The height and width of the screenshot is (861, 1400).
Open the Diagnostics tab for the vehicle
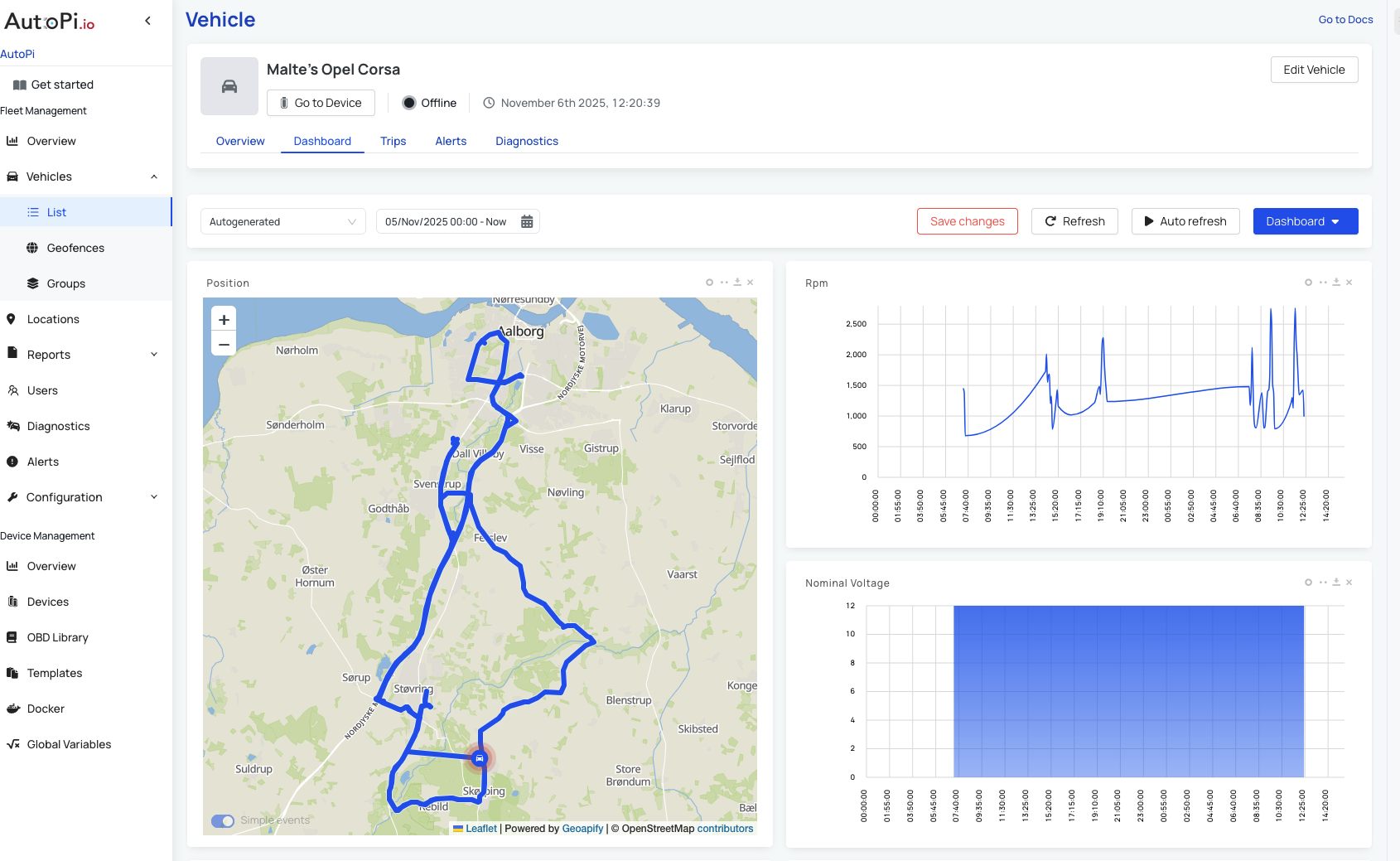(527, 141)
